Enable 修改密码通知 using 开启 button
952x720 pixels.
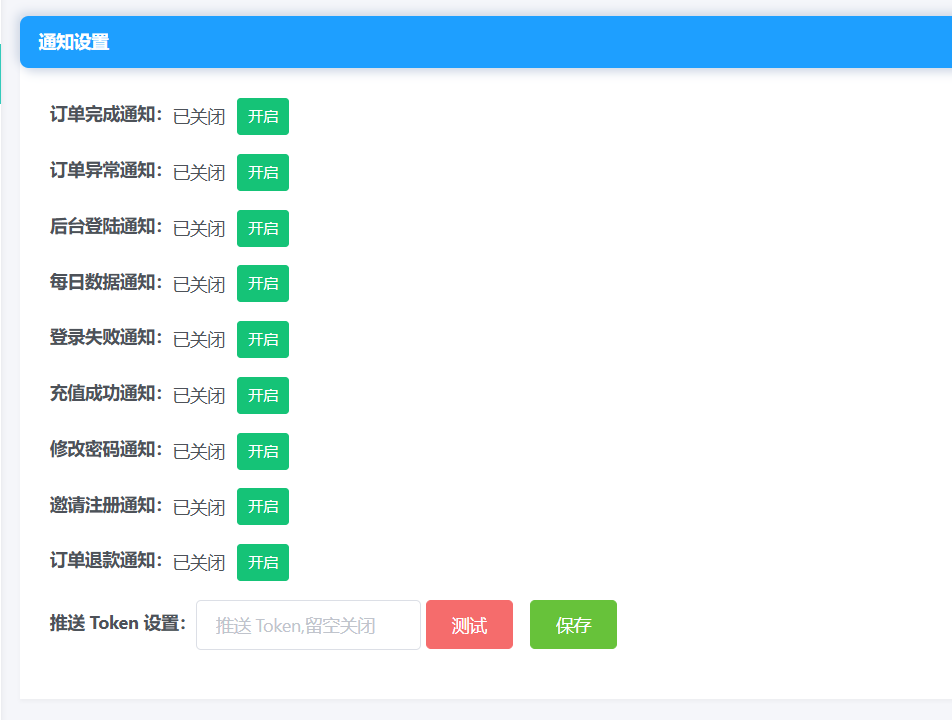262,451
